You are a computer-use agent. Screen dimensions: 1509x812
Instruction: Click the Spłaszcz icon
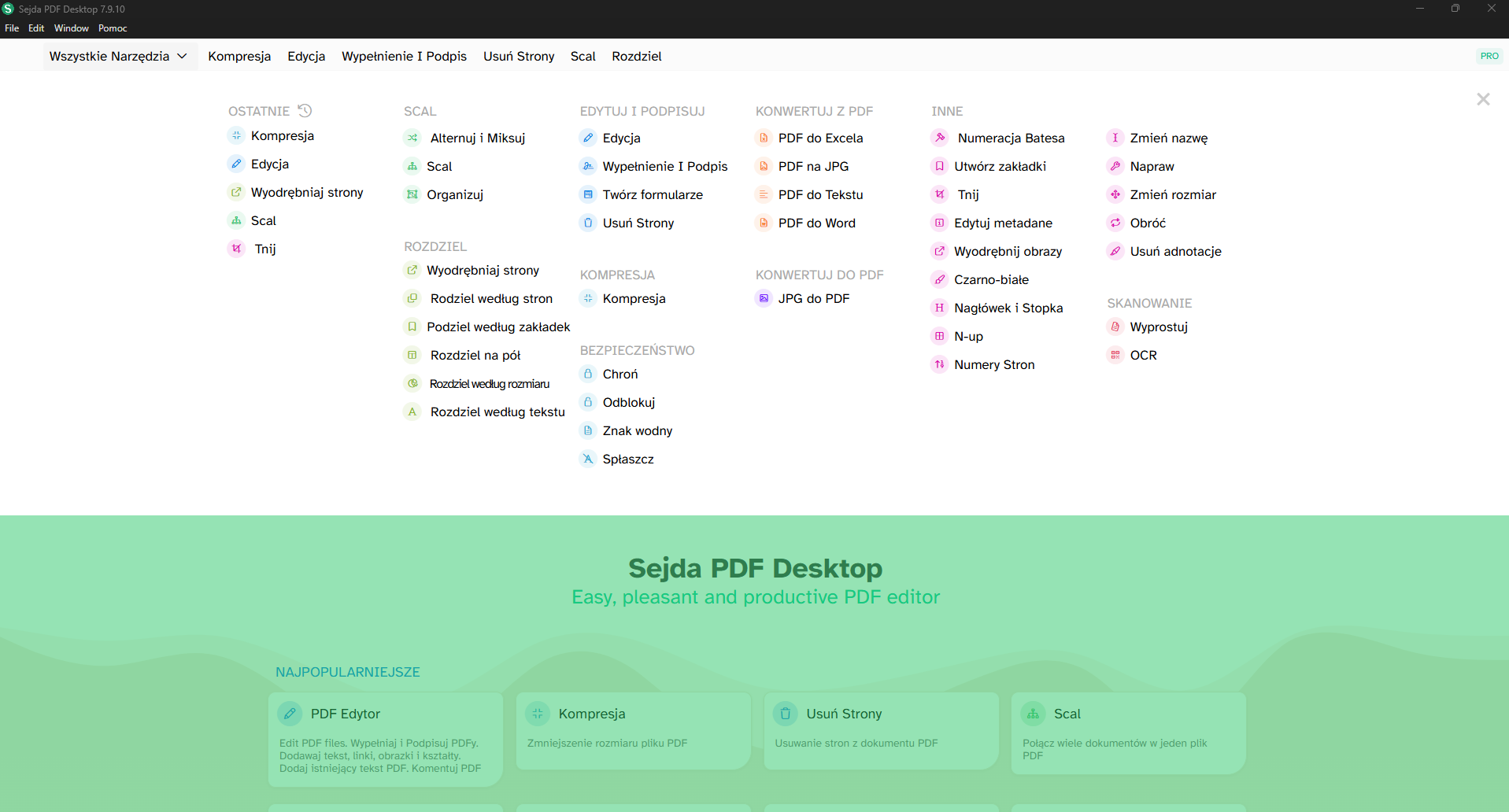(x=588, y=459)
